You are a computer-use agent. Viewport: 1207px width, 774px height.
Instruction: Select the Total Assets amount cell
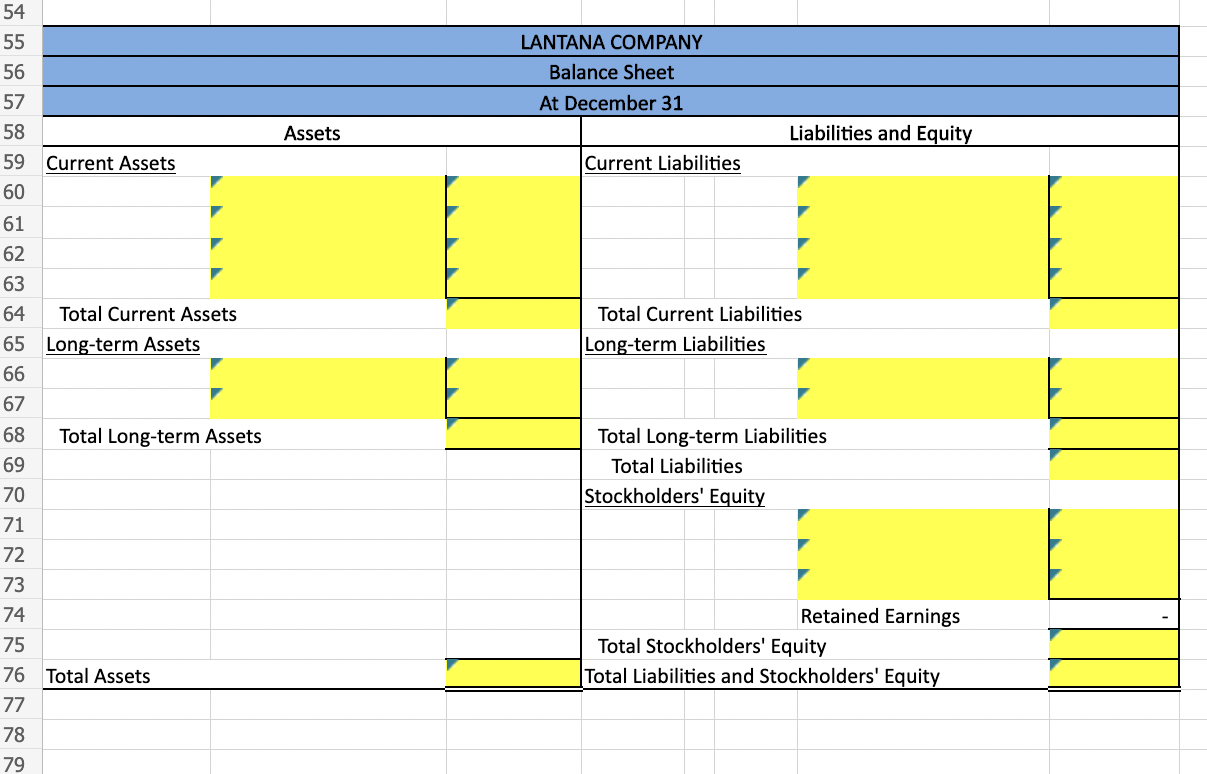pos(512,676)
